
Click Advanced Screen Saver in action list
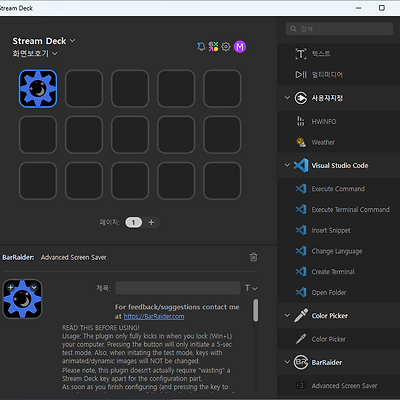[344, 386]
